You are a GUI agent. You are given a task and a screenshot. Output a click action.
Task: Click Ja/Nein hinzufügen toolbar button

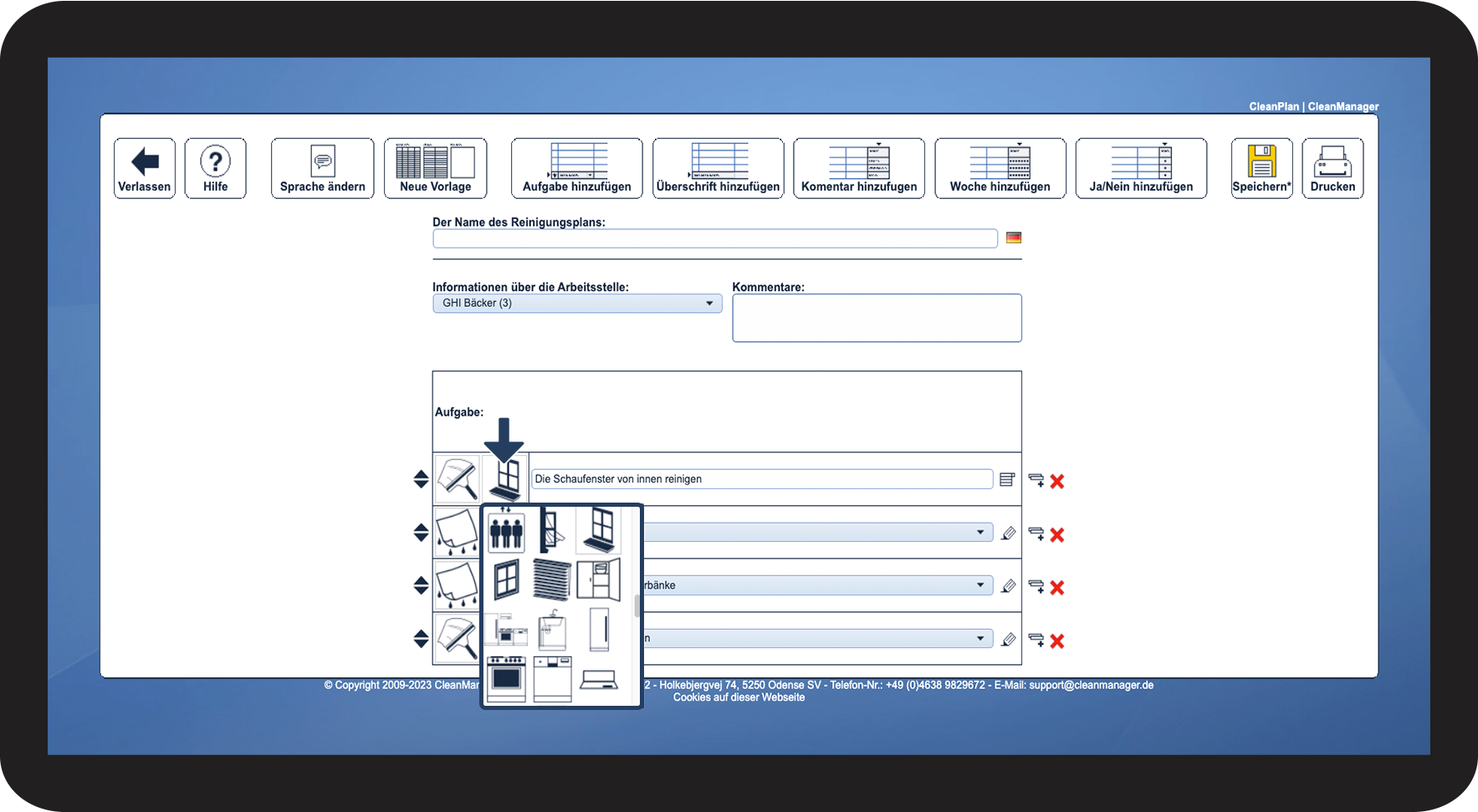click(1141, 168)
